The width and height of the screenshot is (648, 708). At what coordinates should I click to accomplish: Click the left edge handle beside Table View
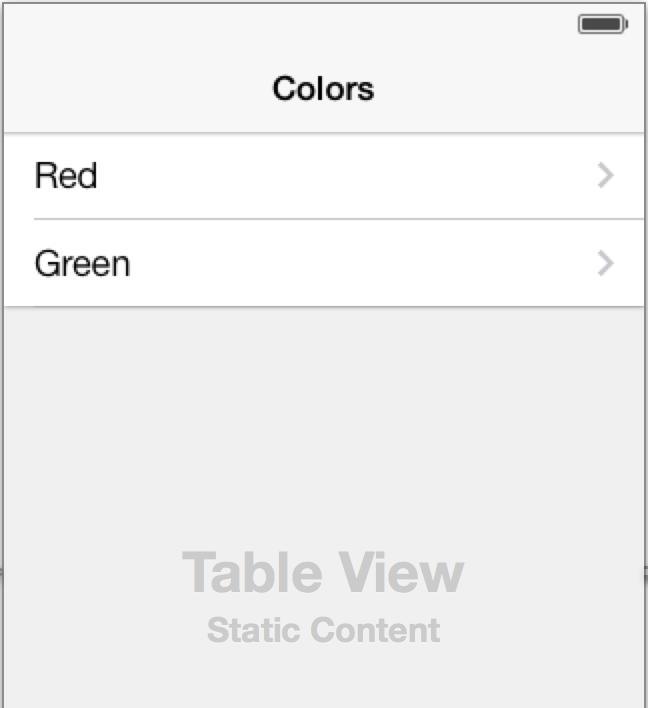tap(1, 572)
